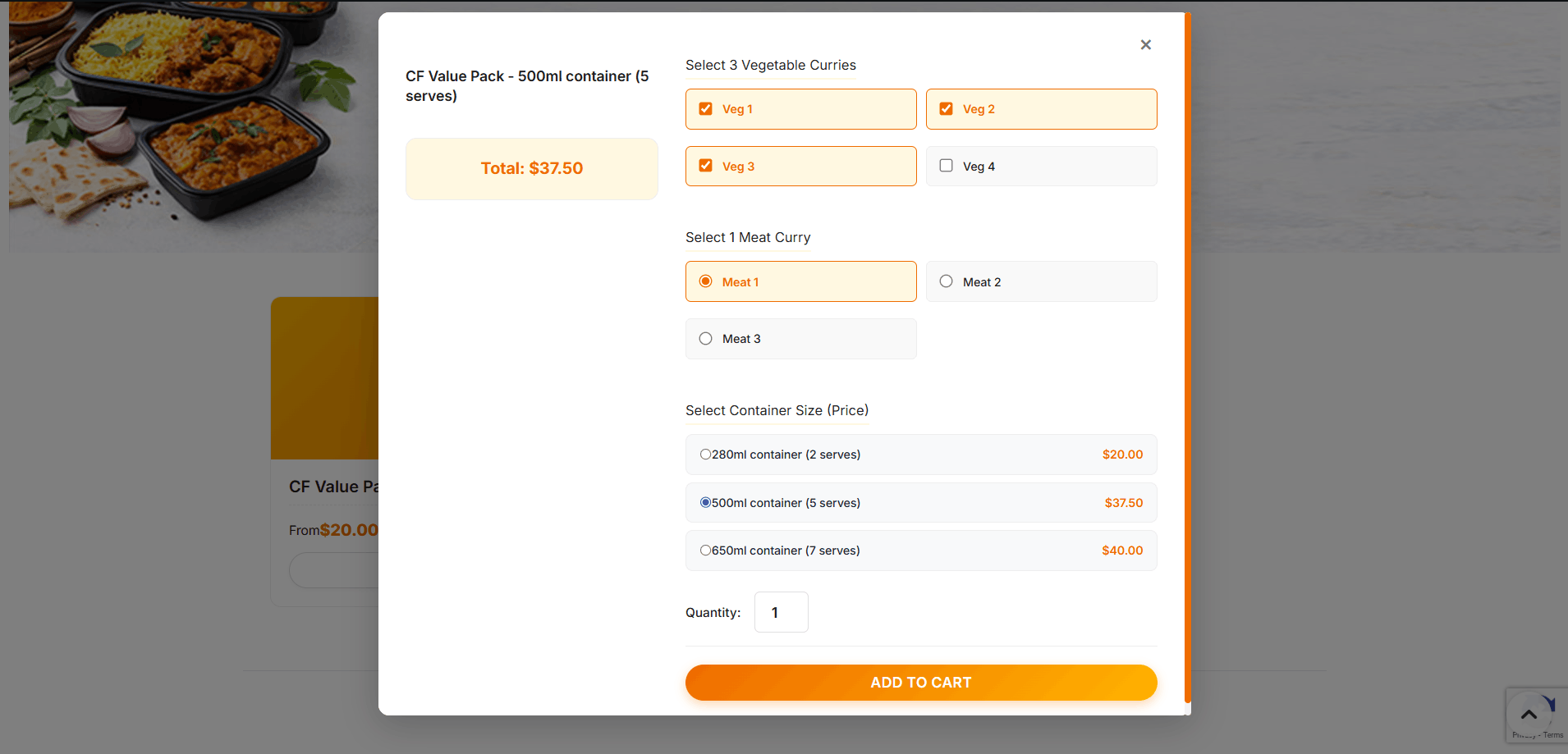Click the $20.00 container price
Image resolution: width=1568 pixels, height=754 pixels.
coord(1121,455)
